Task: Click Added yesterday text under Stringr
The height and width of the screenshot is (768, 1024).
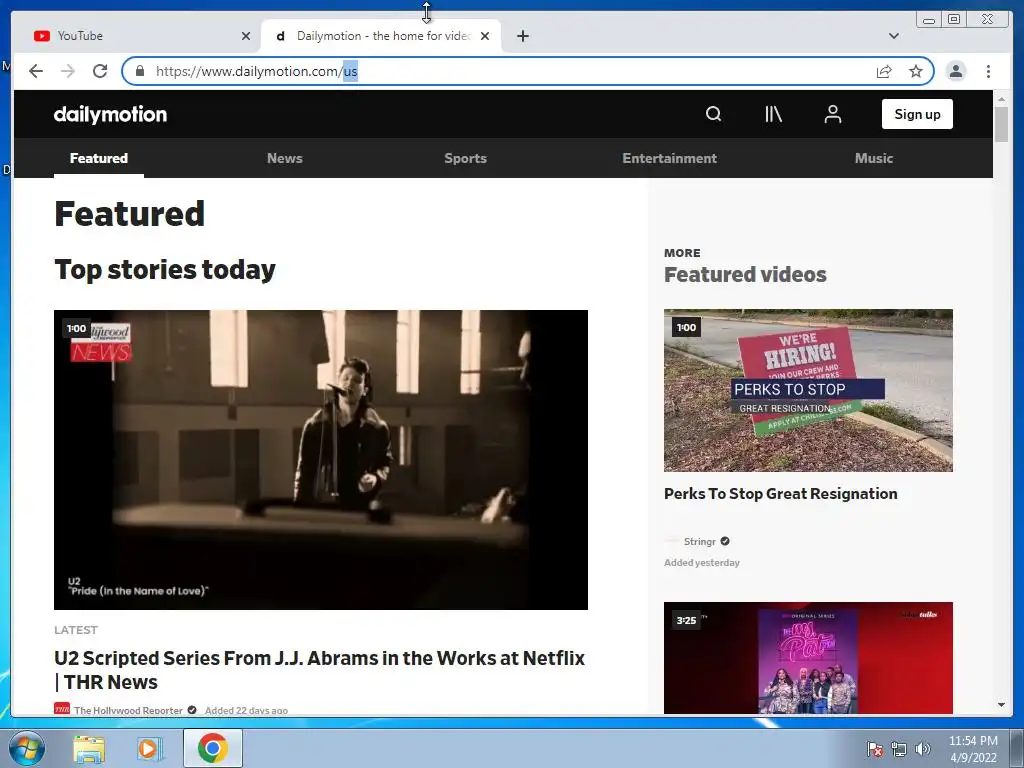Action: (701, 563)
